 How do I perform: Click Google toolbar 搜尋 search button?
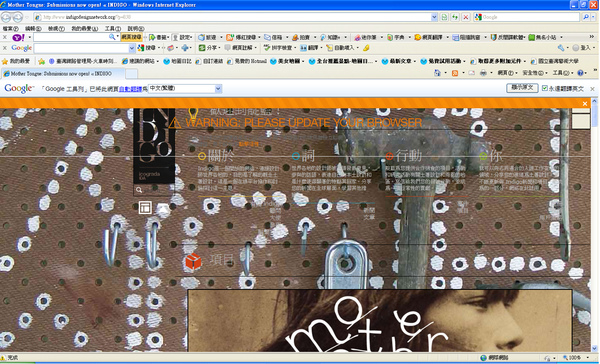pos(147,48)
